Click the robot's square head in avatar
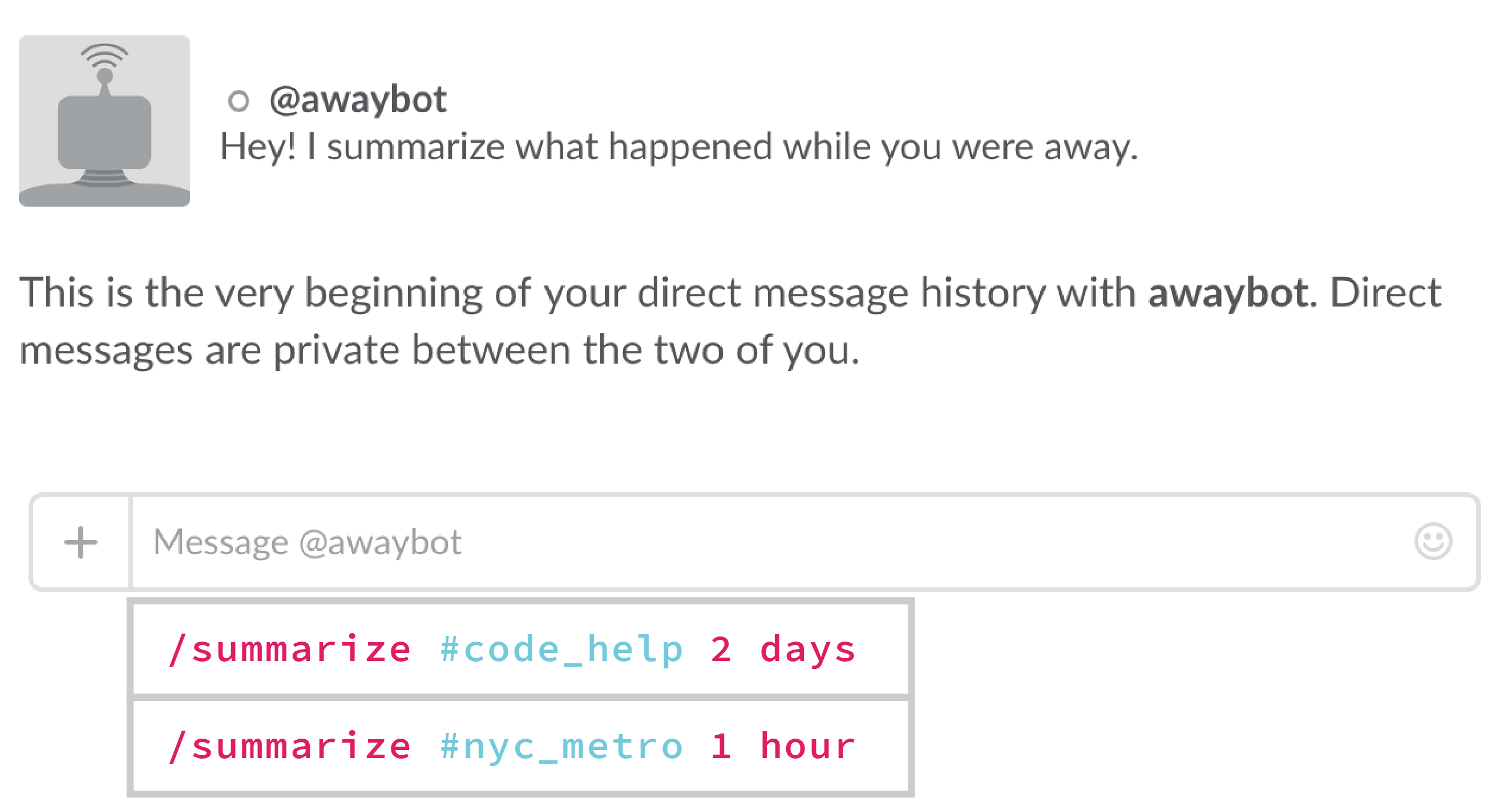Viewport: 1512px width, 798px height. pos(104,132)
